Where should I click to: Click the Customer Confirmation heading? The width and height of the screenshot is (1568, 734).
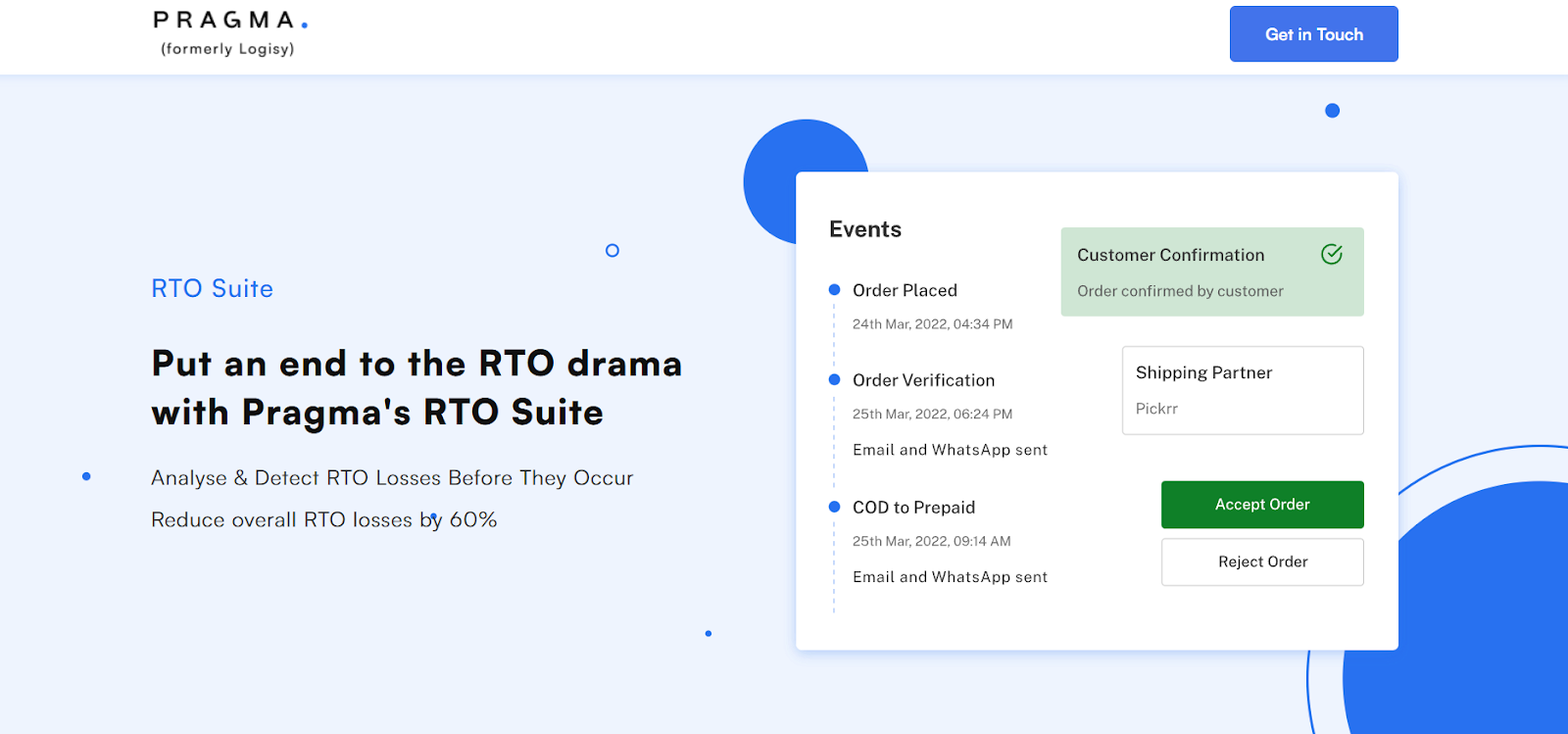pos(1170,255)
